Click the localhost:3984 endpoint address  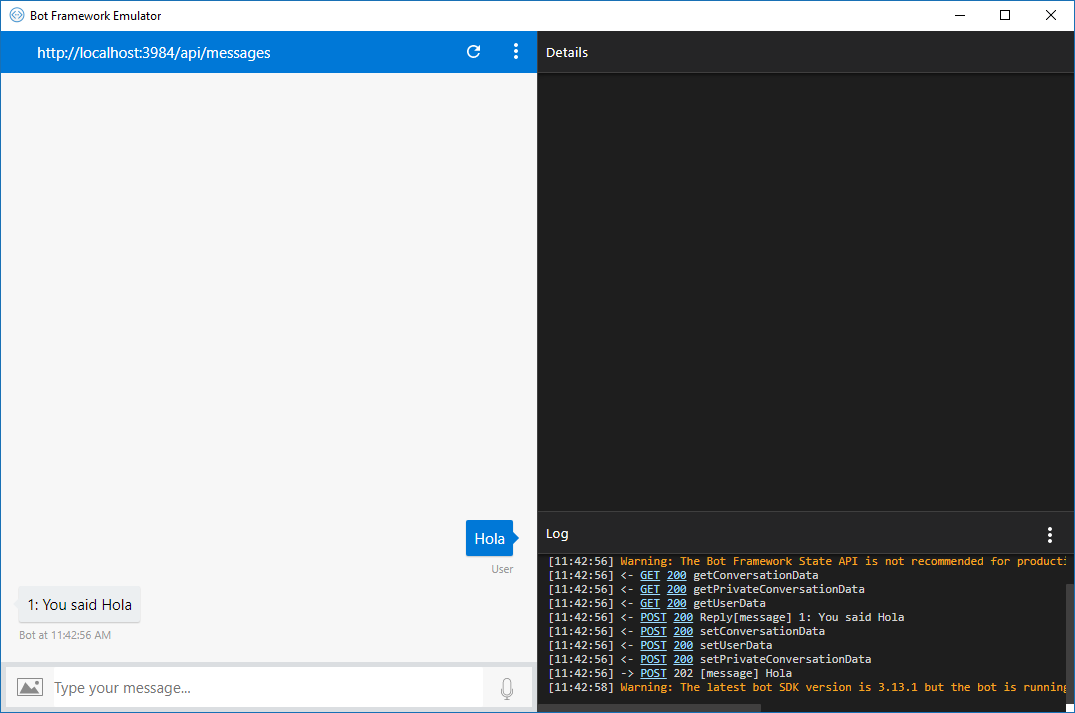(x=154, y=53)
